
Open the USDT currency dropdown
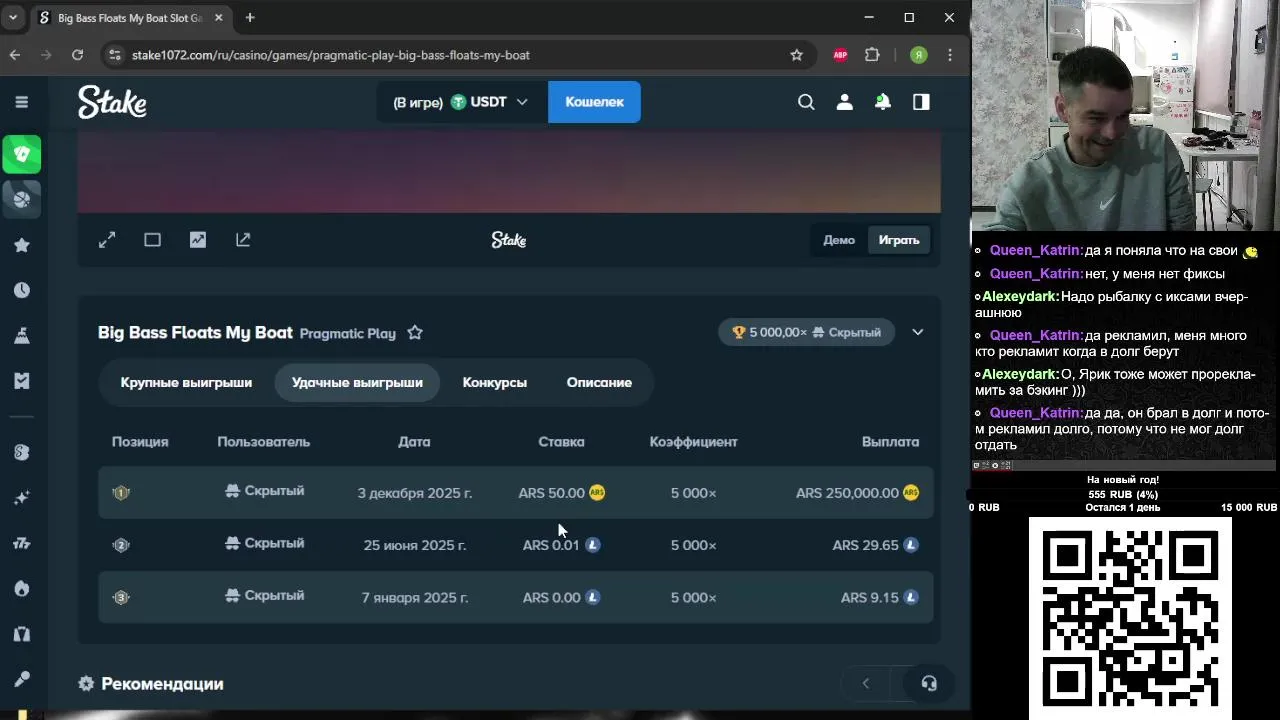point(461,102)
